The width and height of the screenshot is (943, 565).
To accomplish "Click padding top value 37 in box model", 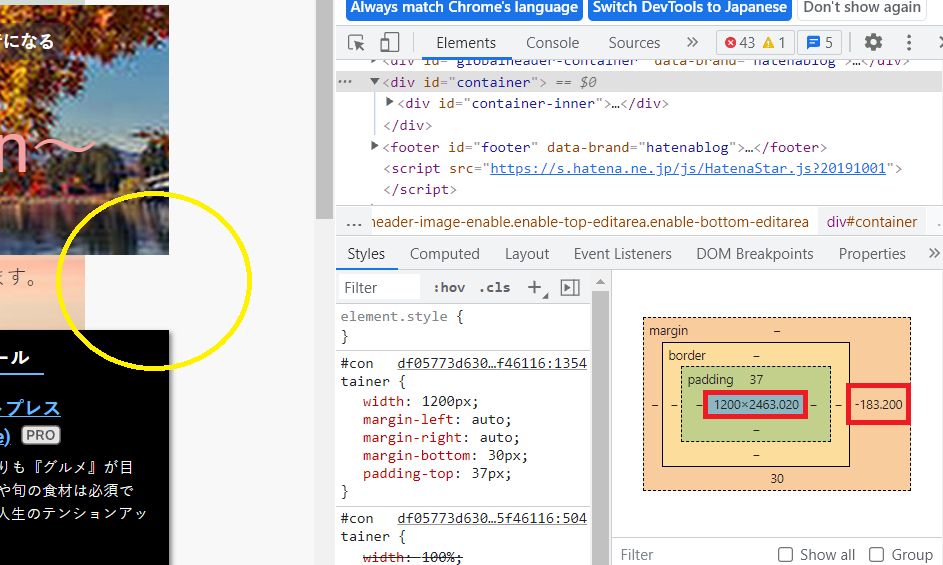I will click(x=756, y=380).
